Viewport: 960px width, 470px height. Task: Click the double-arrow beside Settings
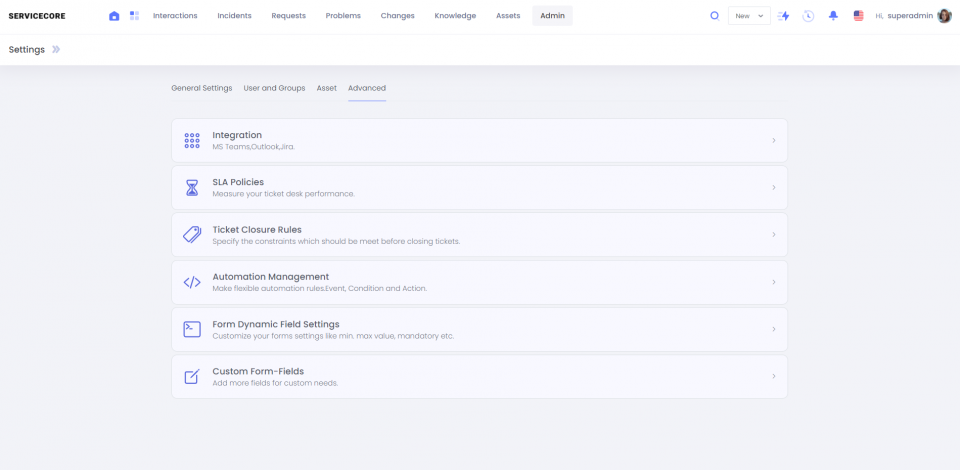click(56, 49)
